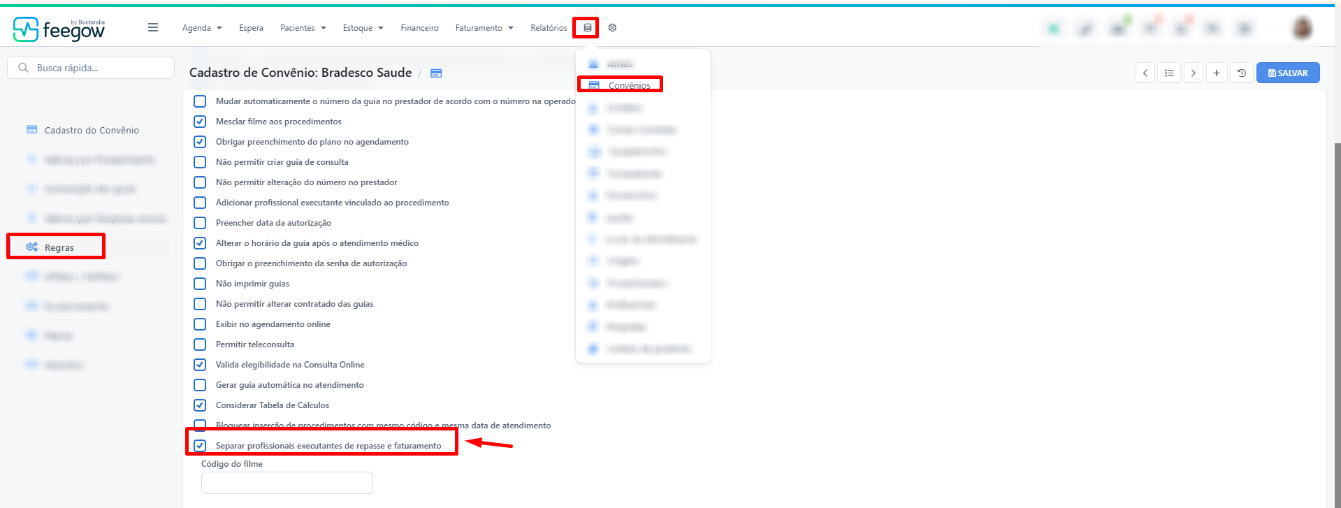Open the convênio list view icon
This screenshot has width=1341, height=508.
[1169, 73]
